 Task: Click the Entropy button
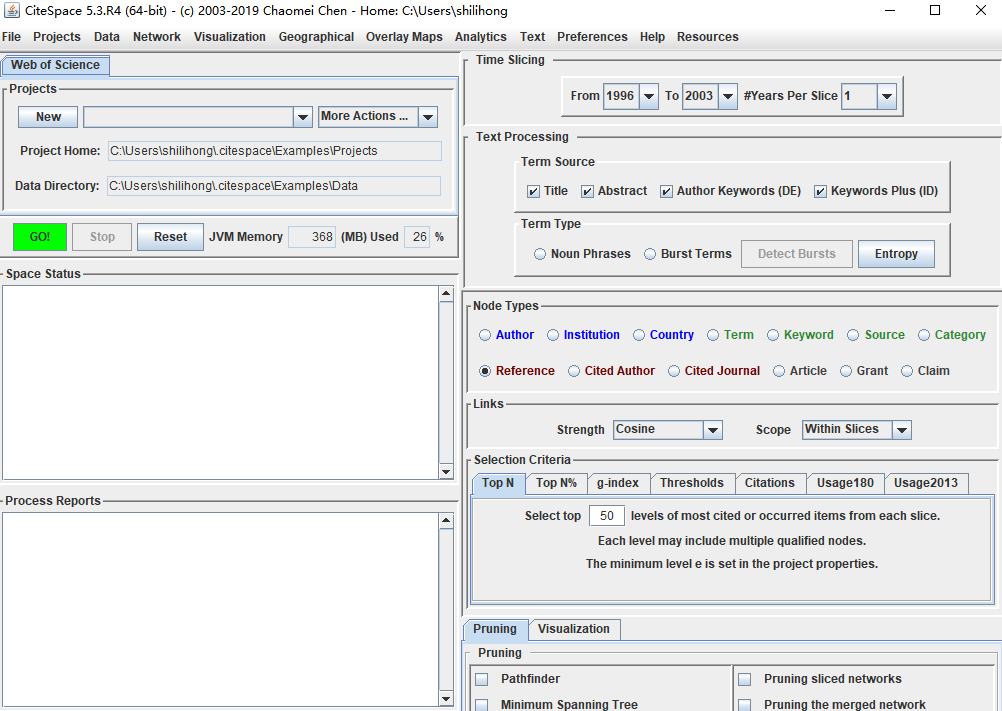tap(896, 254)
